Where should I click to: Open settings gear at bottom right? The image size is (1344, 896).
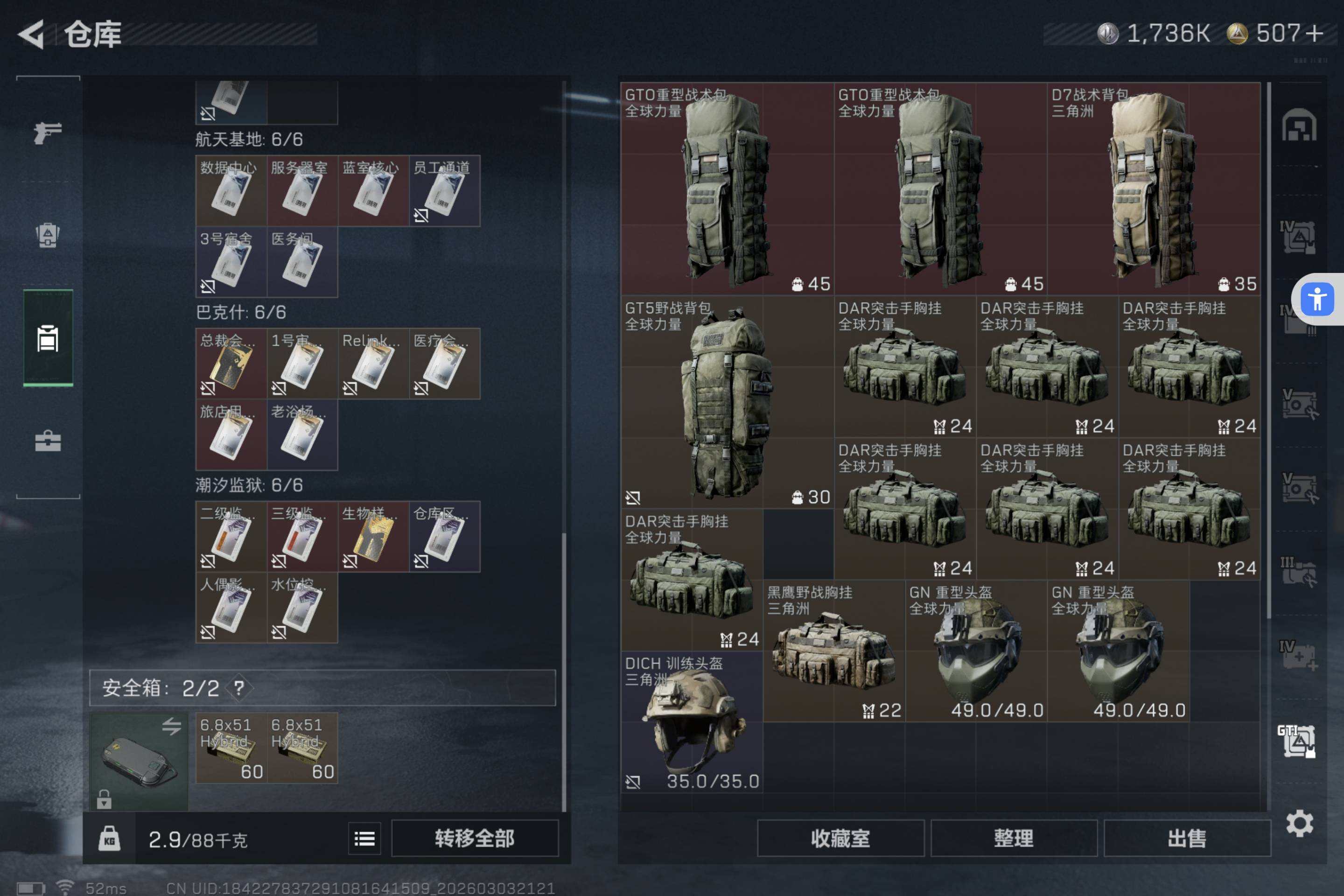[x=1299, y=823]
